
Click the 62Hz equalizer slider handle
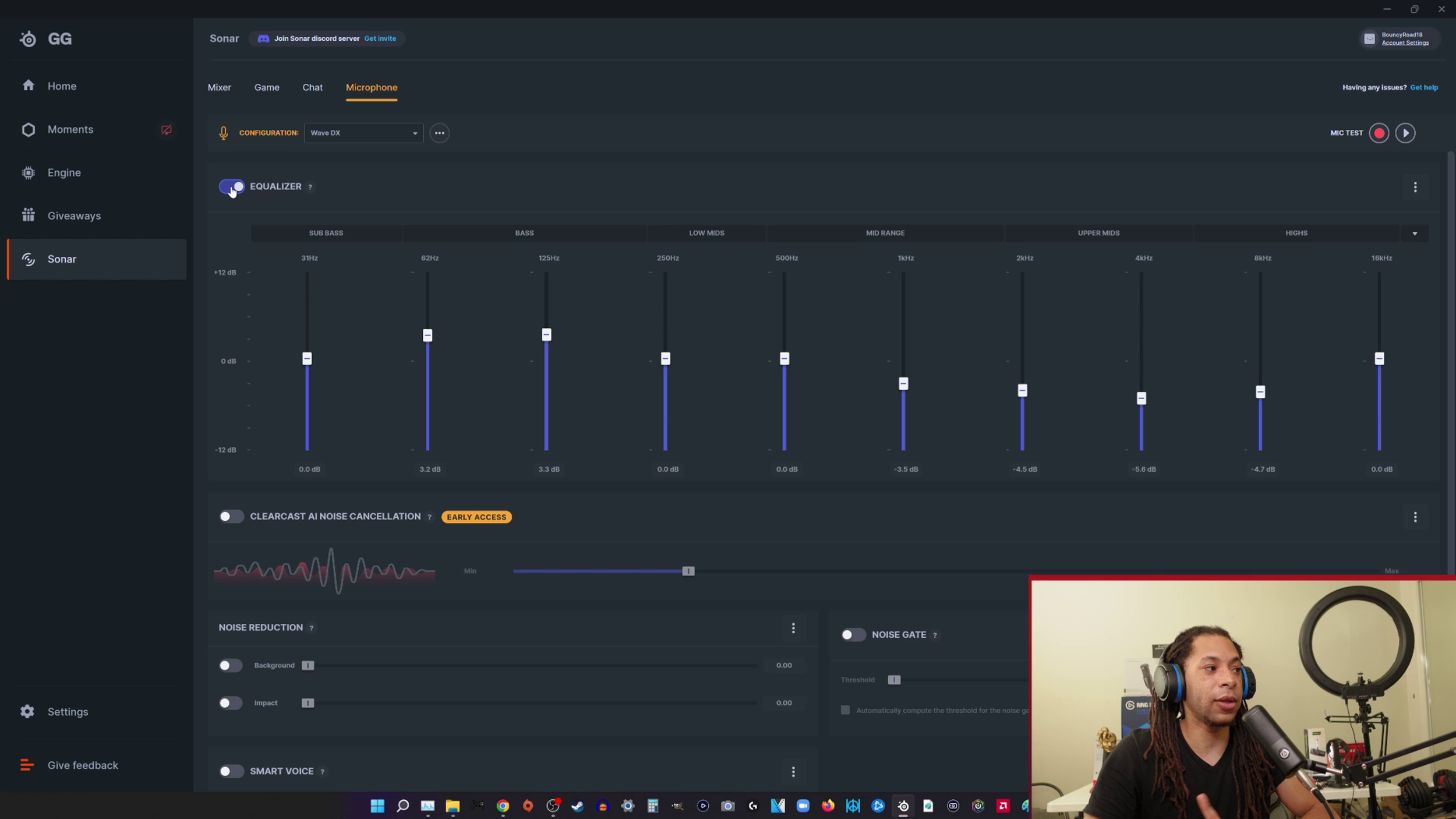[x=427, y=336]
